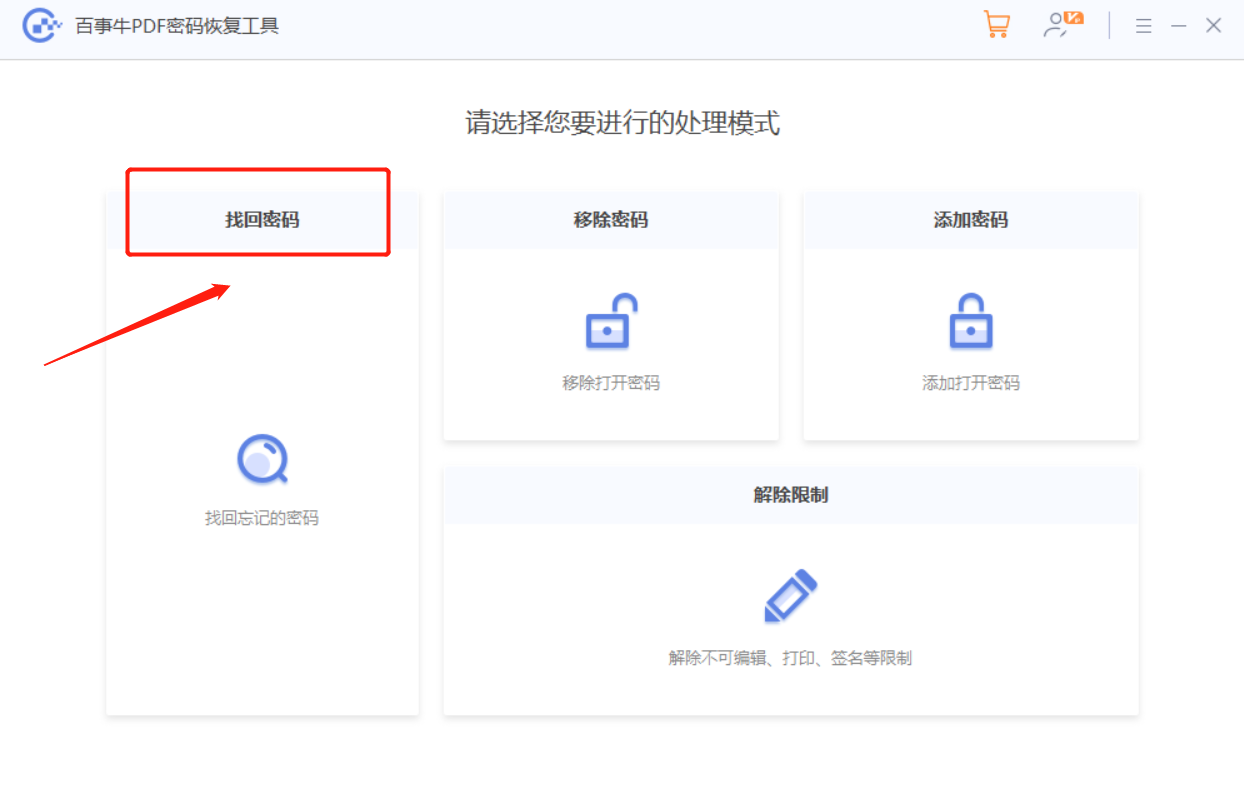Click the magnifier icon for password recovery
The image size is (1244, 785).
coord(262,460)
